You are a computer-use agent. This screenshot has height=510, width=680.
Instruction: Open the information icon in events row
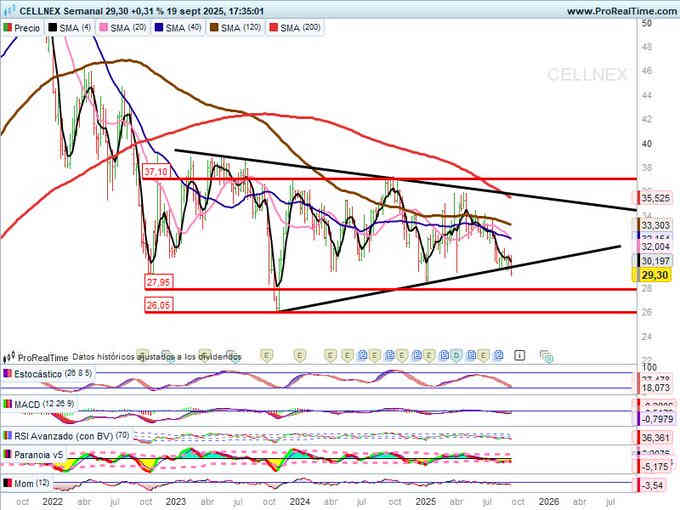click(519, 356)
